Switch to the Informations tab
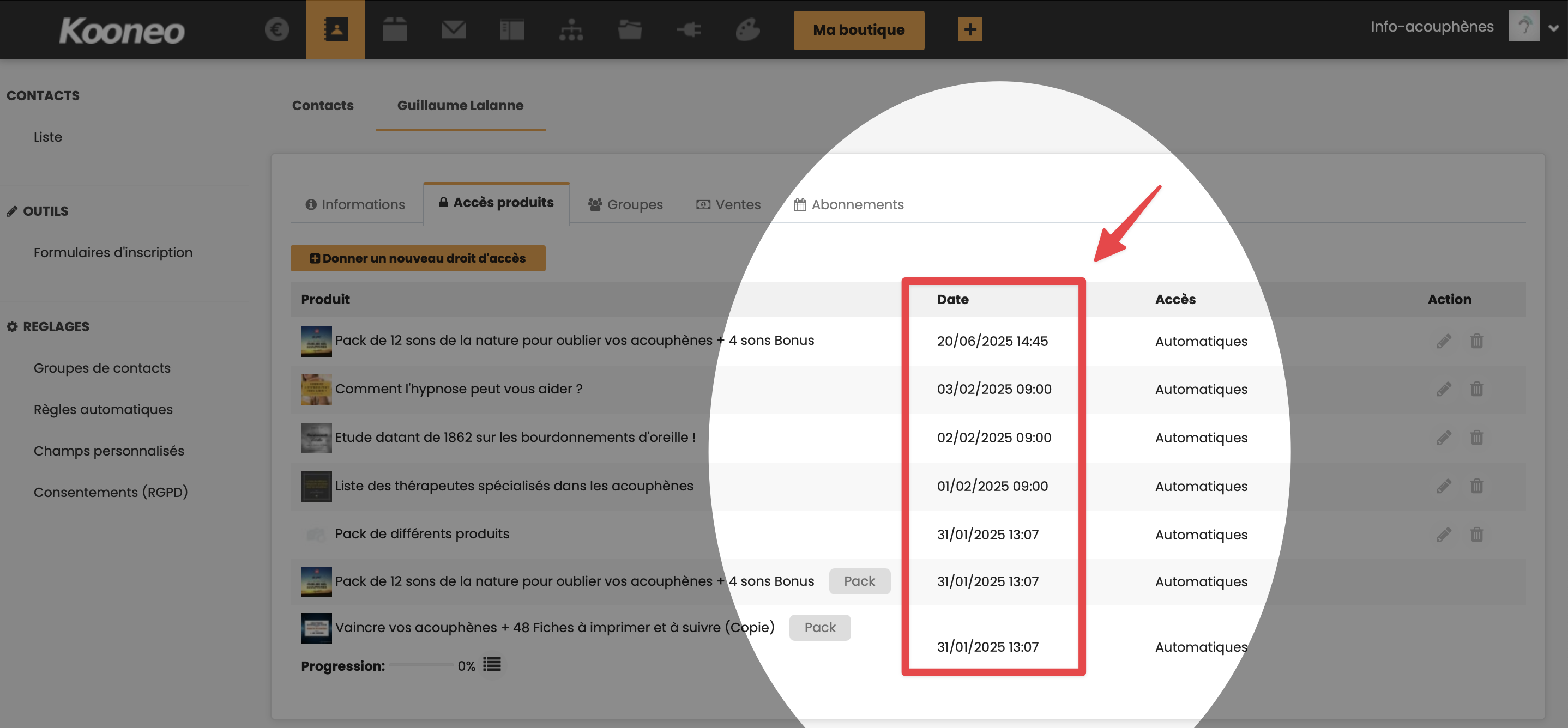Viewport: 1568px width, 728px height. (x=355, y=204)
